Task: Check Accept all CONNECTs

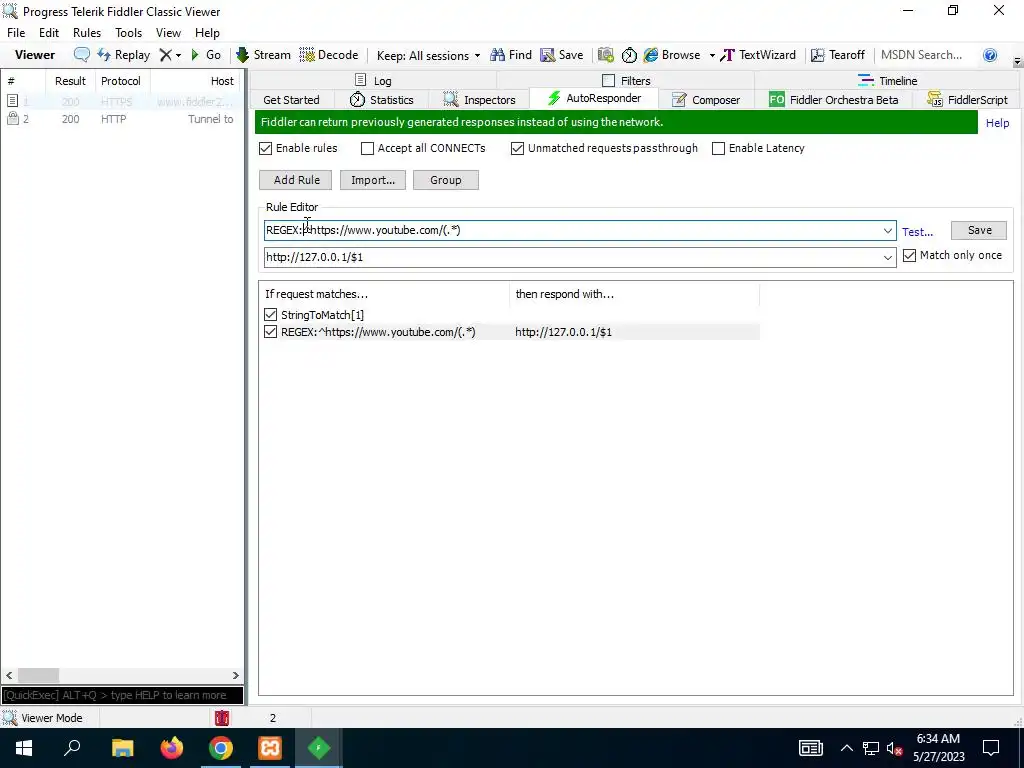Action: (368, 148)
